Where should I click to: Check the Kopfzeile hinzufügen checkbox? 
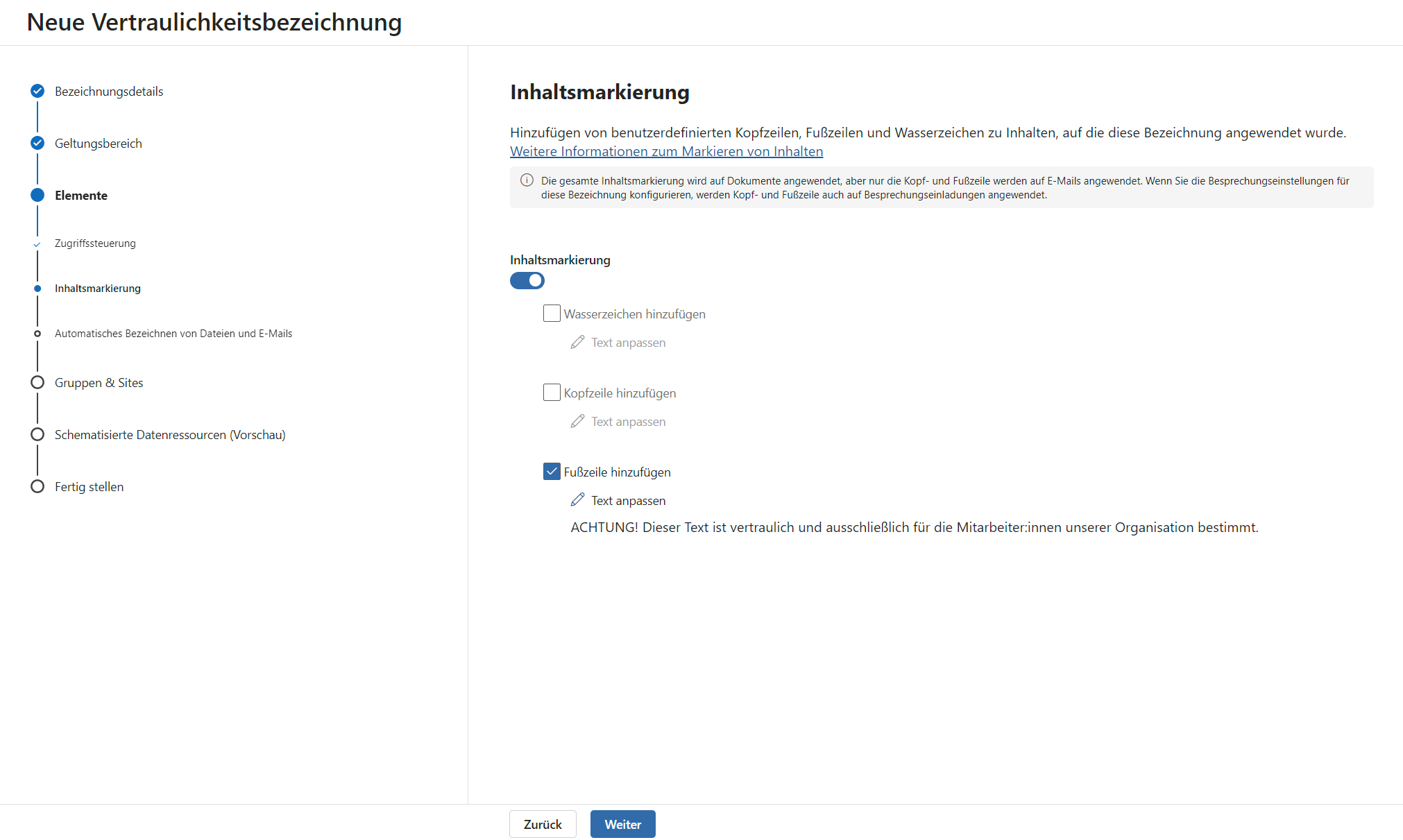pyautogui.click(x=552, y=393)
